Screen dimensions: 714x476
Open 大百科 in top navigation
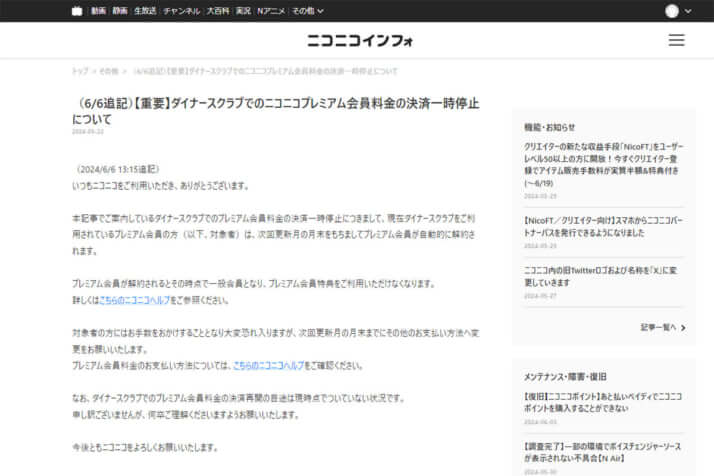[218, 11]
